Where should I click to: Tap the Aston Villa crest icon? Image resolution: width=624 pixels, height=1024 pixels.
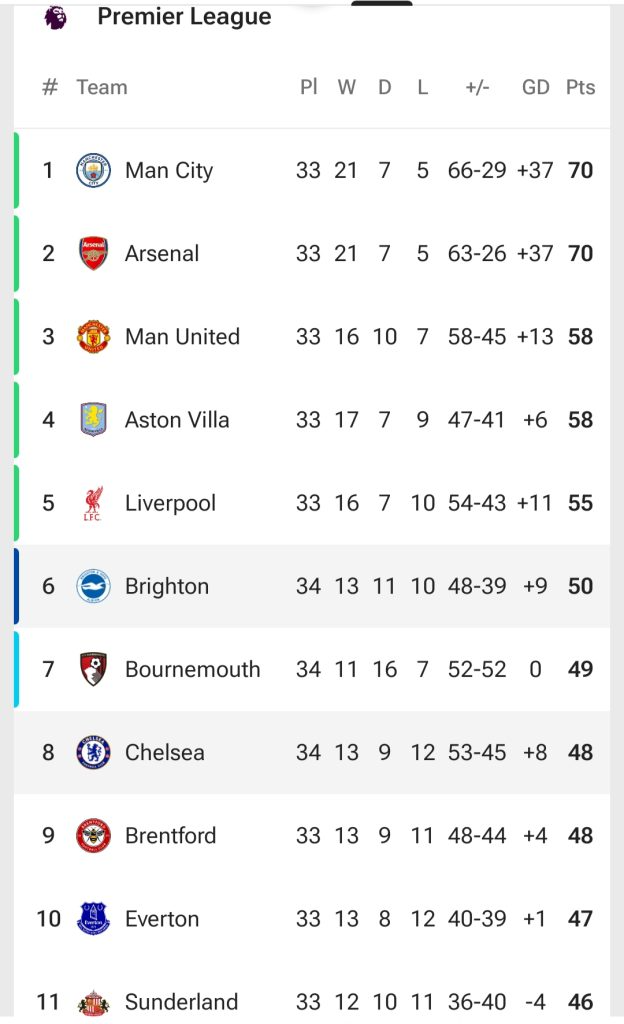coord(94,420)
